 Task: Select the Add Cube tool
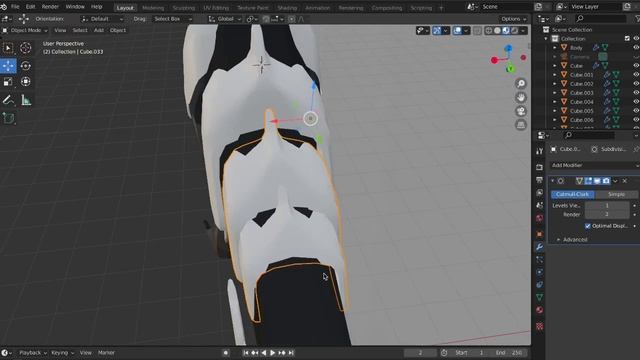click(x=8, y=118)
